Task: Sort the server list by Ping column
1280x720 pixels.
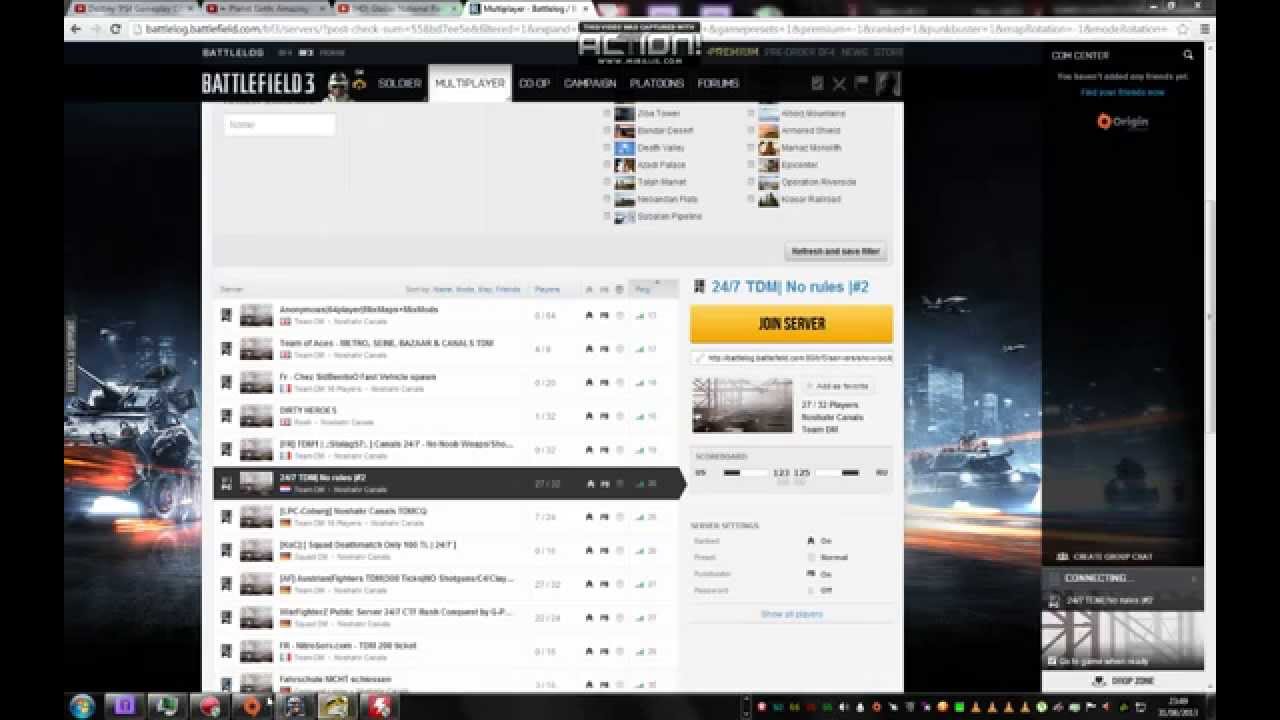Action: tap(643, 289)
